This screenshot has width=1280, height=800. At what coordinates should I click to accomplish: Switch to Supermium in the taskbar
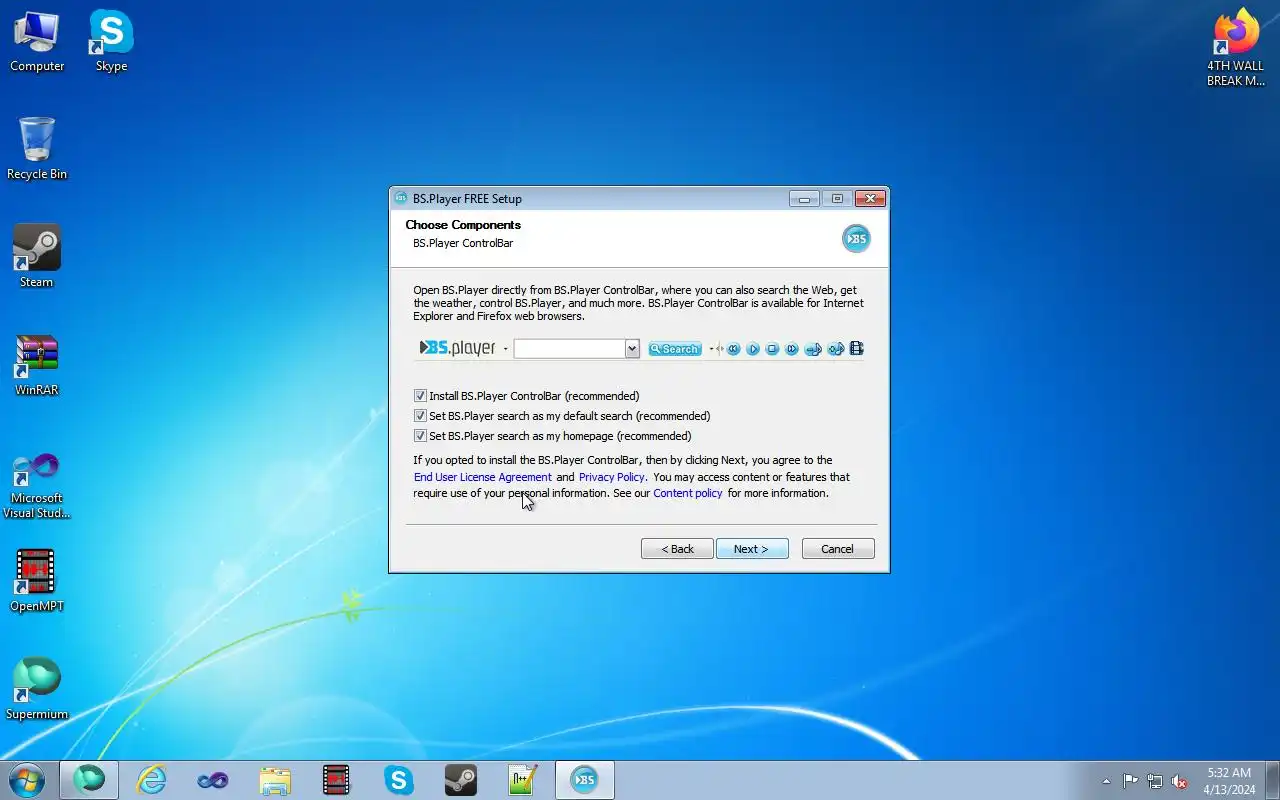[89, 780]
